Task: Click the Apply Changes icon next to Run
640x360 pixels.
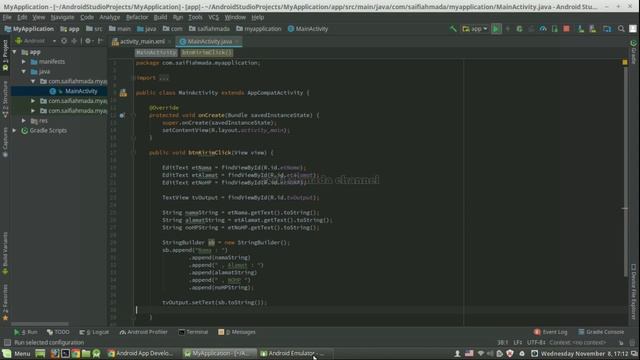Action: click(x=508, y=29)
